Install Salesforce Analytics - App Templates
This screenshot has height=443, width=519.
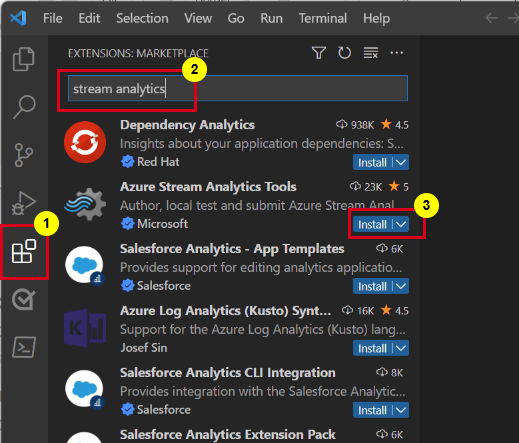[372, 286]
